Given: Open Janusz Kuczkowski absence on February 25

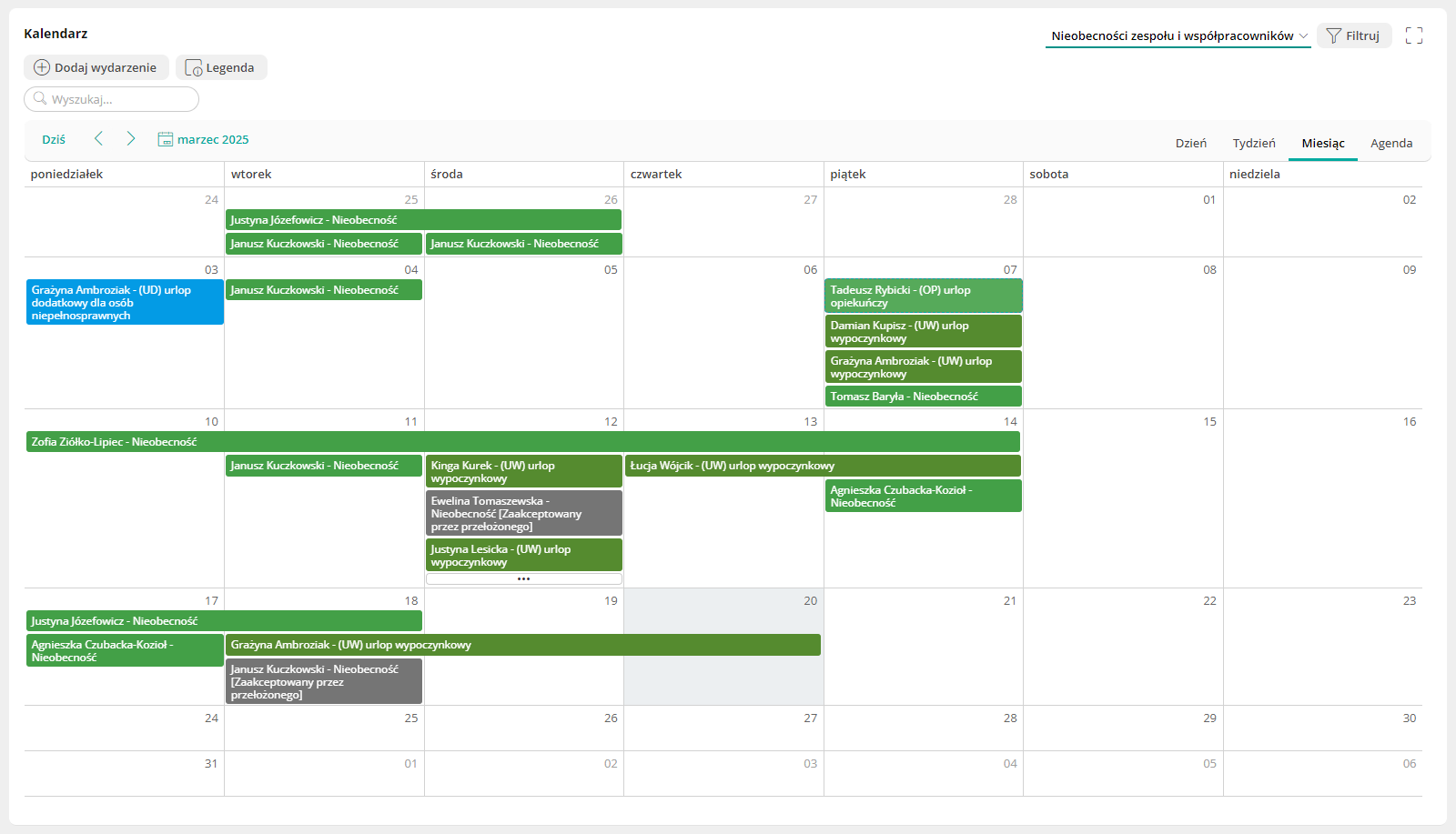Looking at the screenshot, I should pos(324,244).
